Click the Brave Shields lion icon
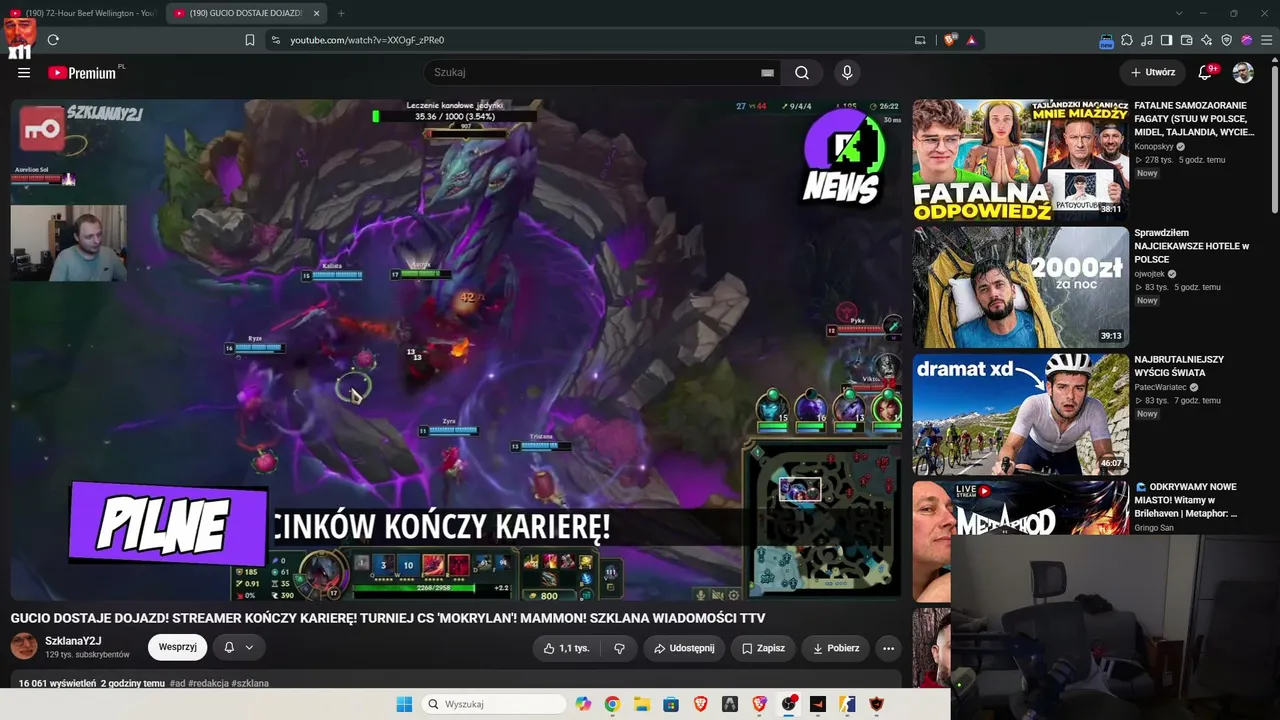Screen dimensions: 1280x720 click(x=949, y=40)
